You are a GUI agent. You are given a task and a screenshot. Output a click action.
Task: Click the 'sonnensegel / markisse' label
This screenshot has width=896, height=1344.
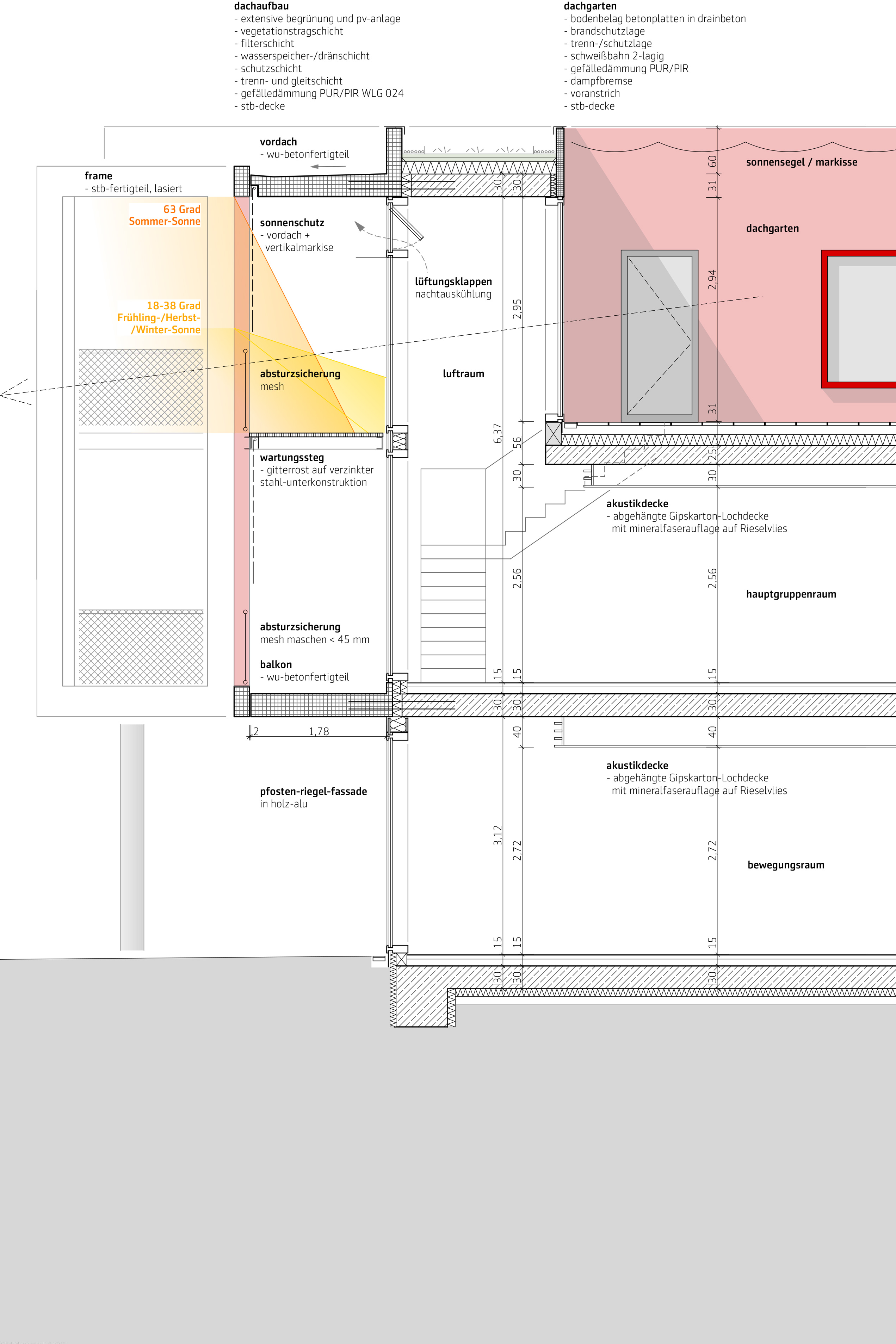pos(801,162)
